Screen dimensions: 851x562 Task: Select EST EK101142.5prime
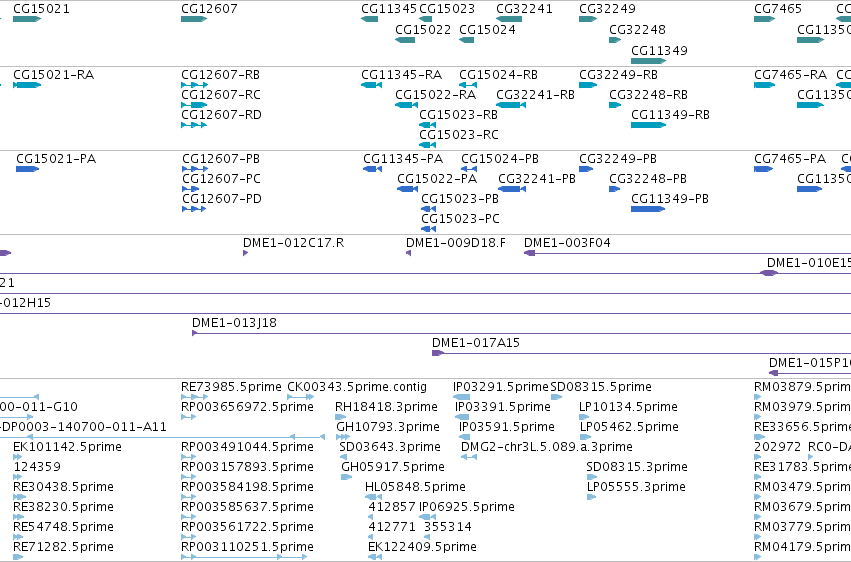tap(17, 457)
